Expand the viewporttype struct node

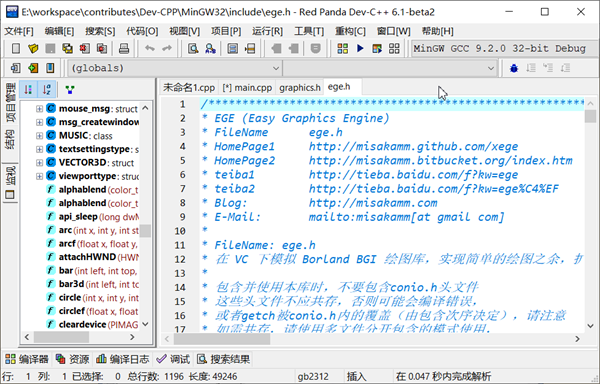tap(39, 176)
